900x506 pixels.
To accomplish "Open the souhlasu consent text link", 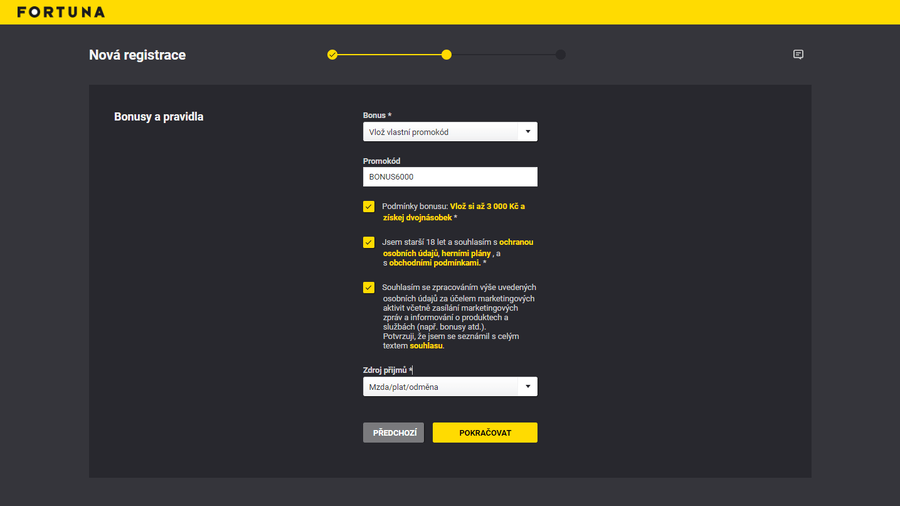I will 425,346.
